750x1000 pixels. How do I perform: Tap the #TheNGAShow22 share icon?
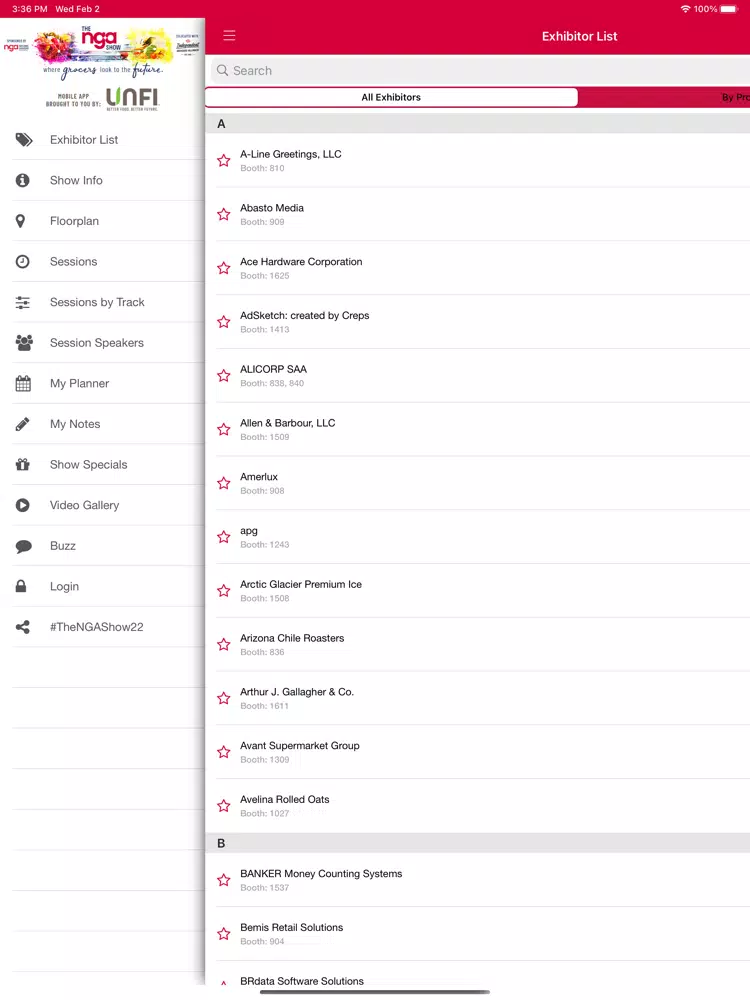(x=22, y=627)
